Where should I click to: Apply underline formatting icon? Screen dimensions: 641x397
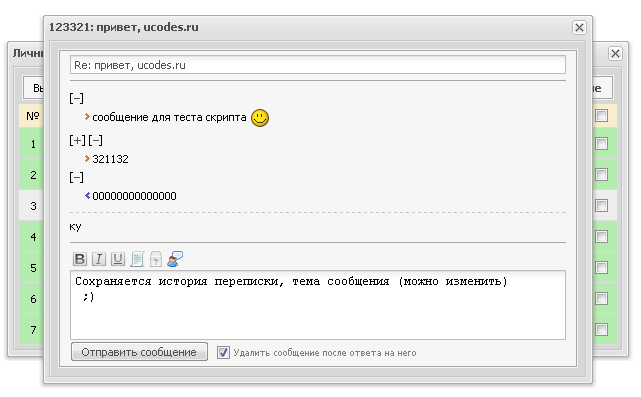[x=118, y=259]
